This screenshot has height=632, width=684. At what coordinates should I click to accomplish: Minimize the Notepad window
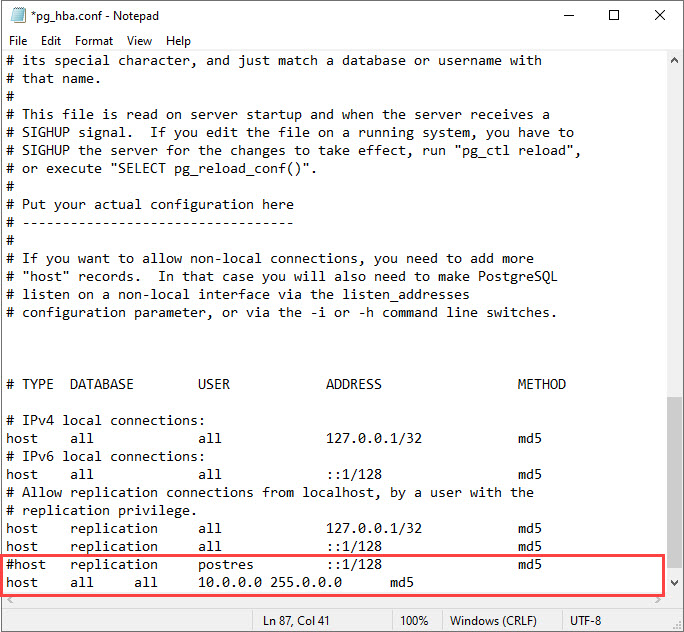568,16
